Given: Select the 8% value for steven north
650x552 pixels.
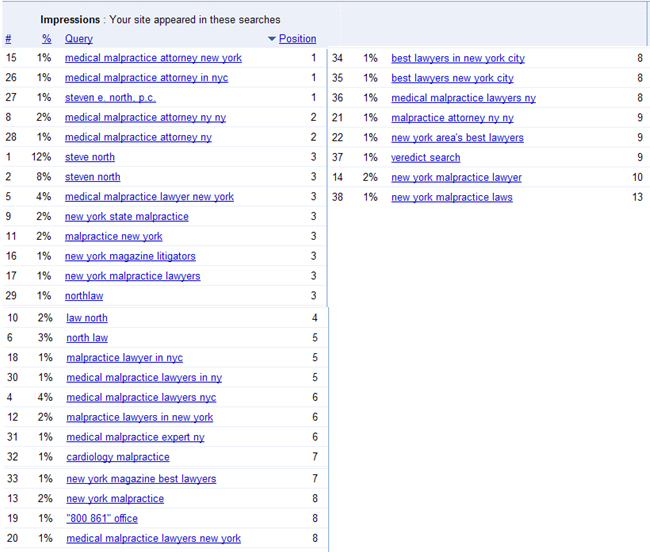Looking at the screenshot, I should tap(44, 177).
